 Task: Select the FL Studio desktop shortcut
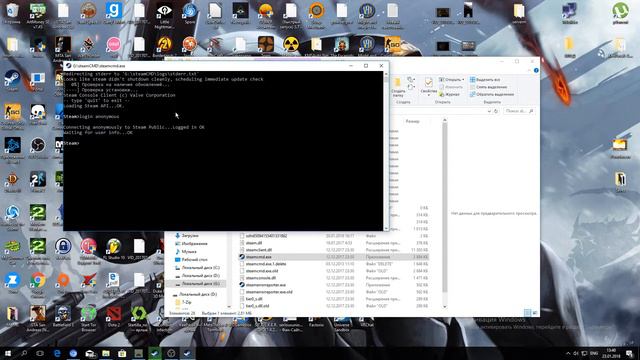pyautogui.click(x=113, y=248)
